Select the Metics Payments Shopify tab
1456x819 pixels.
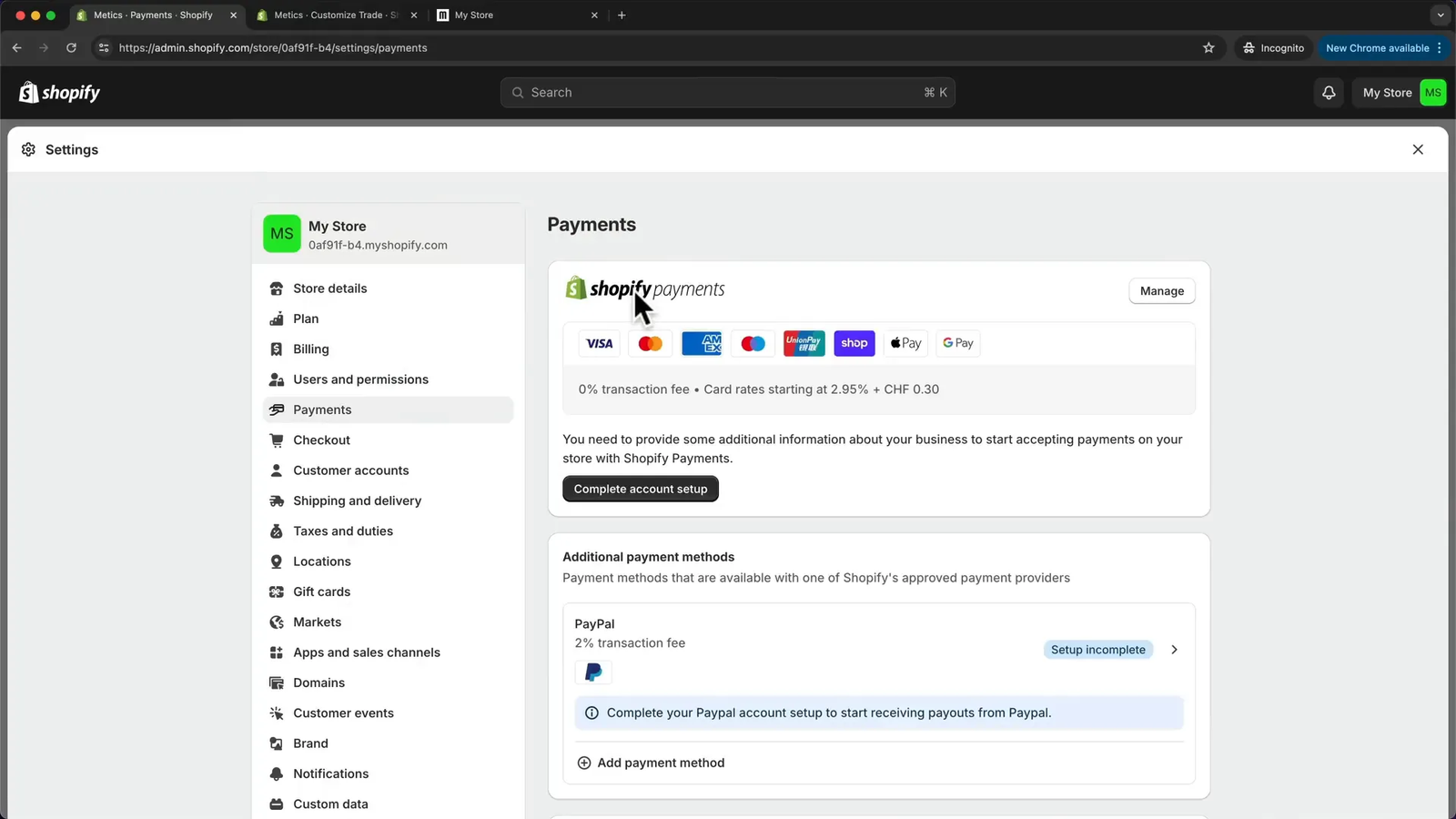157,15
